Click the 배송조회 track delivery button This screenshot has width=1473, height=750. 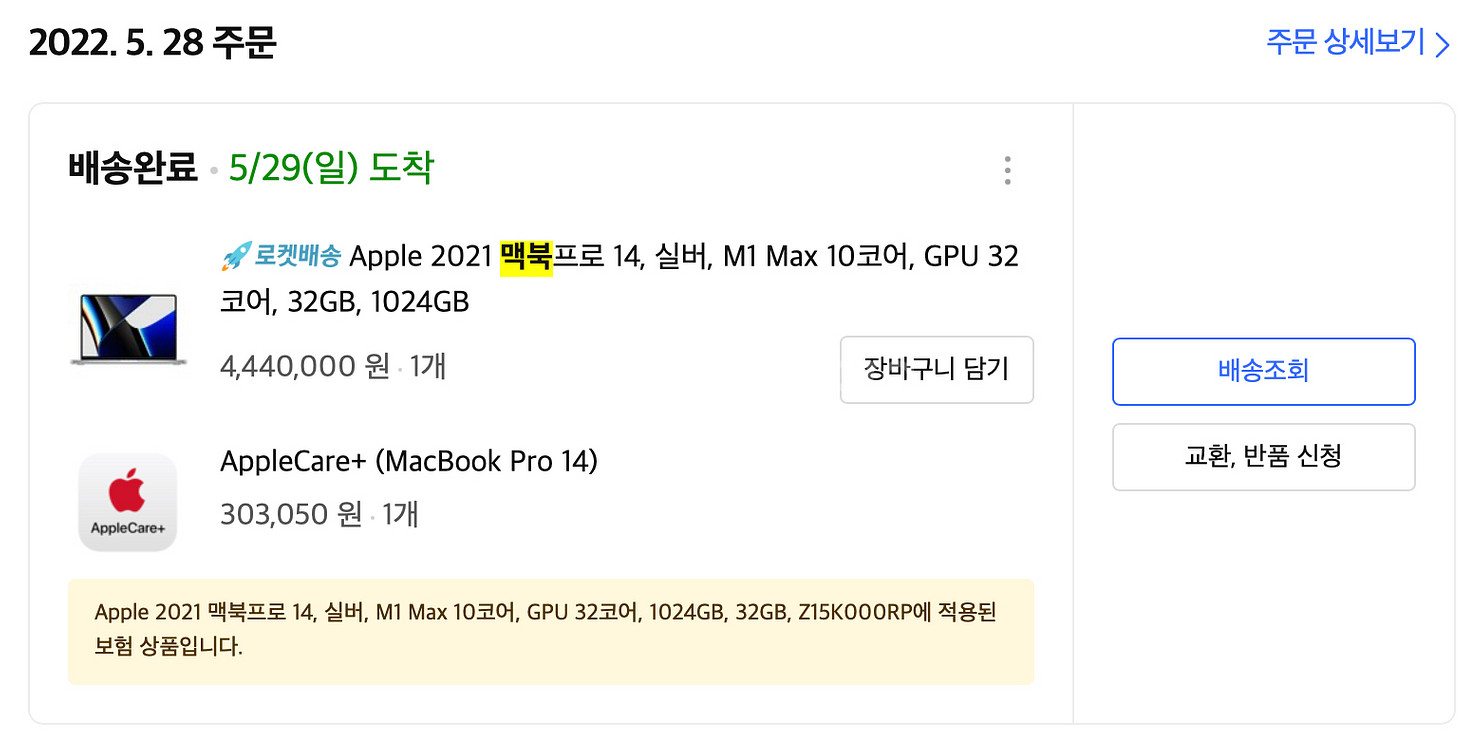point(1264,371)
